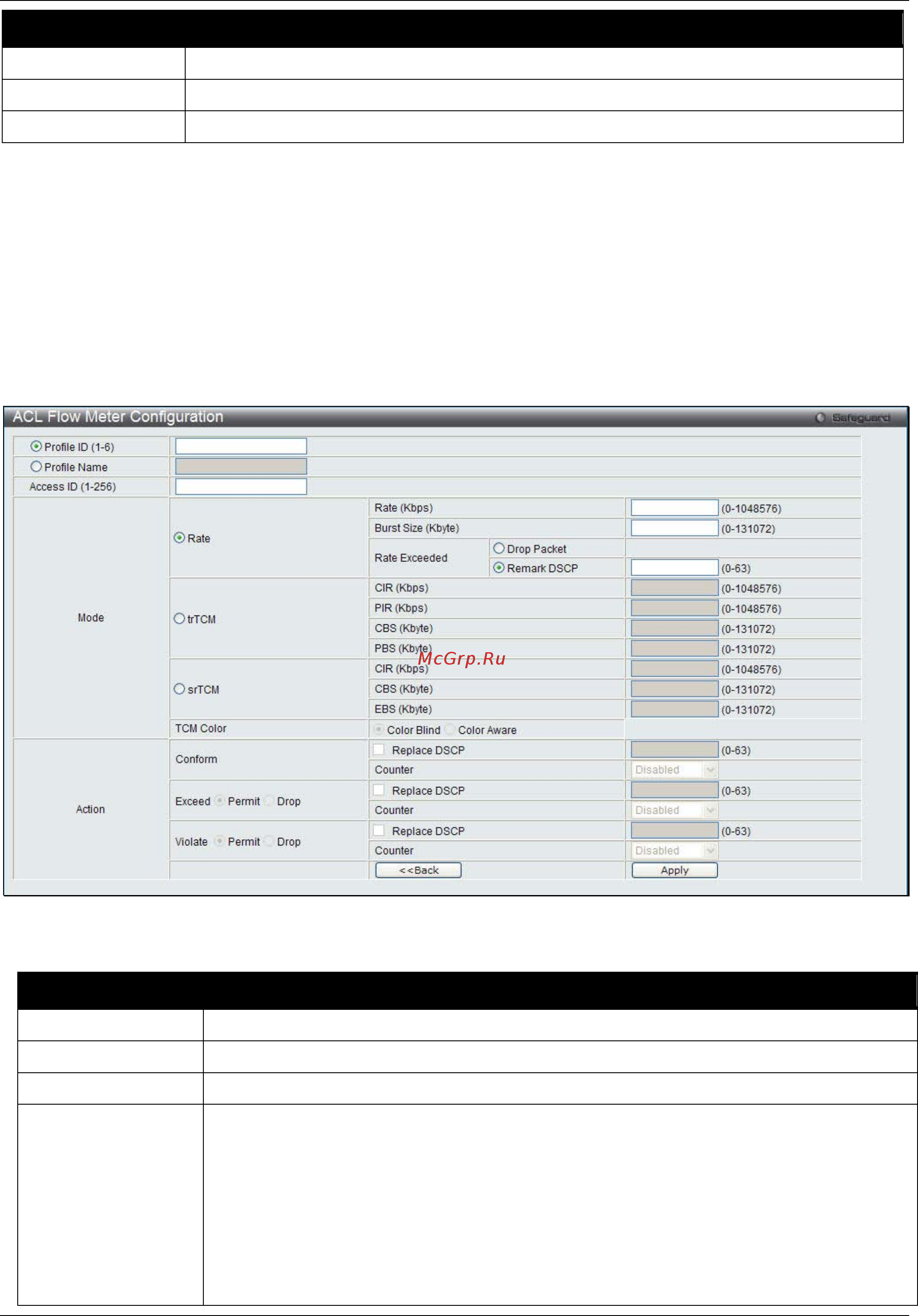The width and height of the screenshot is (918, 1316).
Task: Select the Profile Name radio button
Action: (36, 467)
